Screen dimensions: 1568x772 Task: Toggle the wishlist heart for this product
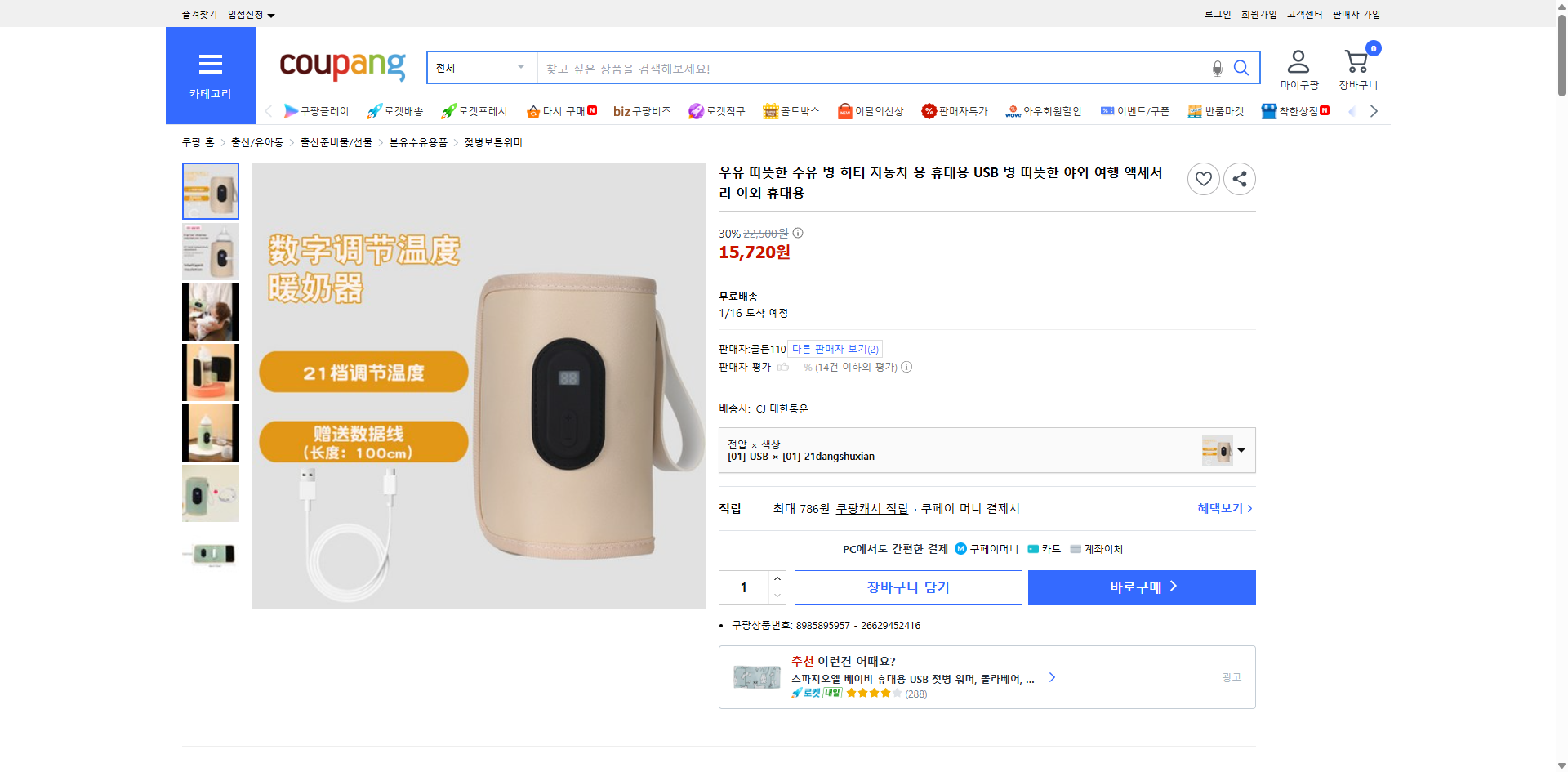point(1203,178)
